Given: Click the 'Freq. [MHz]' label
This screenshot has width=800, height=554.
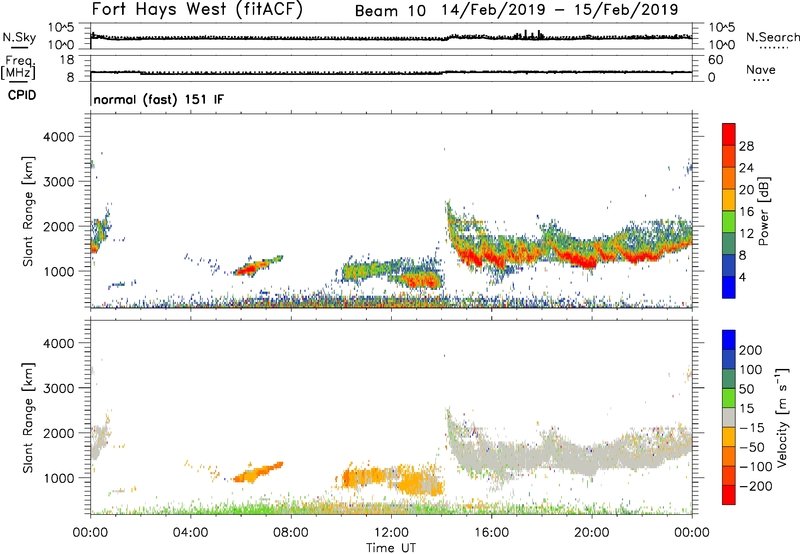Looking at the screenshot, I should pyautogui.click(x=18, y=68).
